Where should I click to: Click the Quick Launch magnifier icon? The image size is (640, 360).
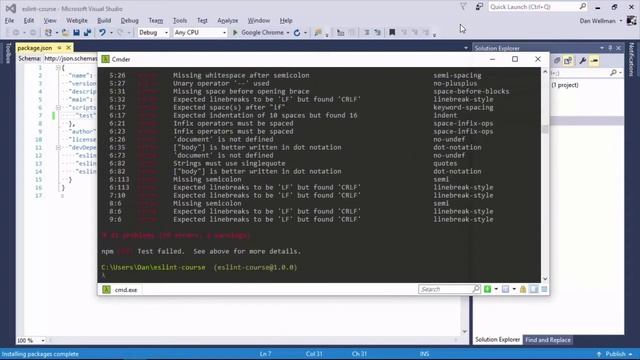pos(583,7)
